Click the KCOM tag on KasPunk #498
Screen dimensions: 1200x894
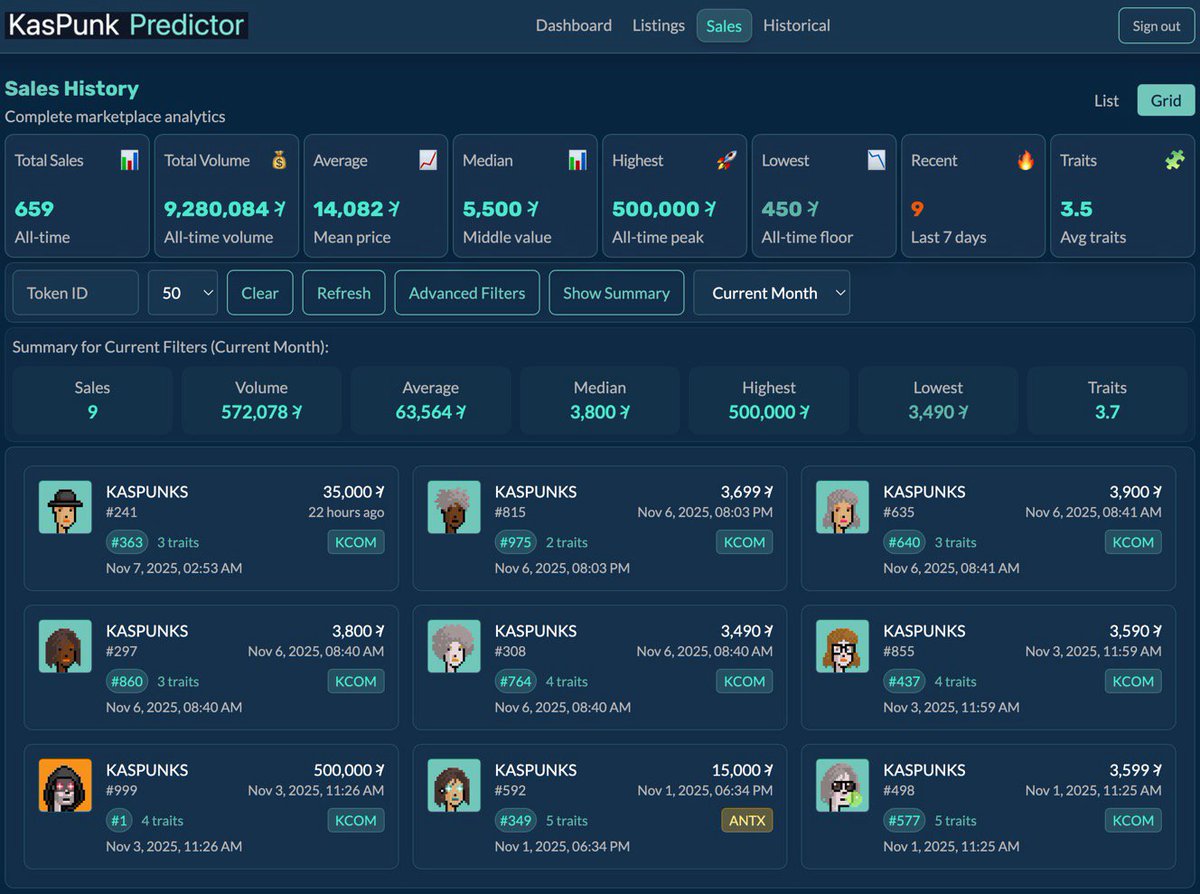(1133, 820)
